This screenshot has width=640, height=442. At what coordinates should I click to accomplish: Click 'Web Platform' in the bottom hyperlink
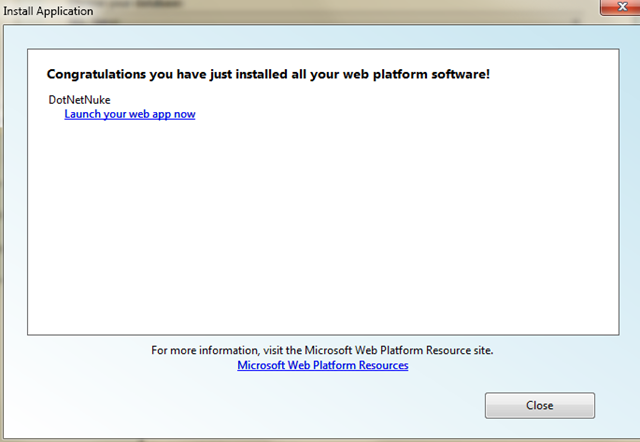point(318,366)
